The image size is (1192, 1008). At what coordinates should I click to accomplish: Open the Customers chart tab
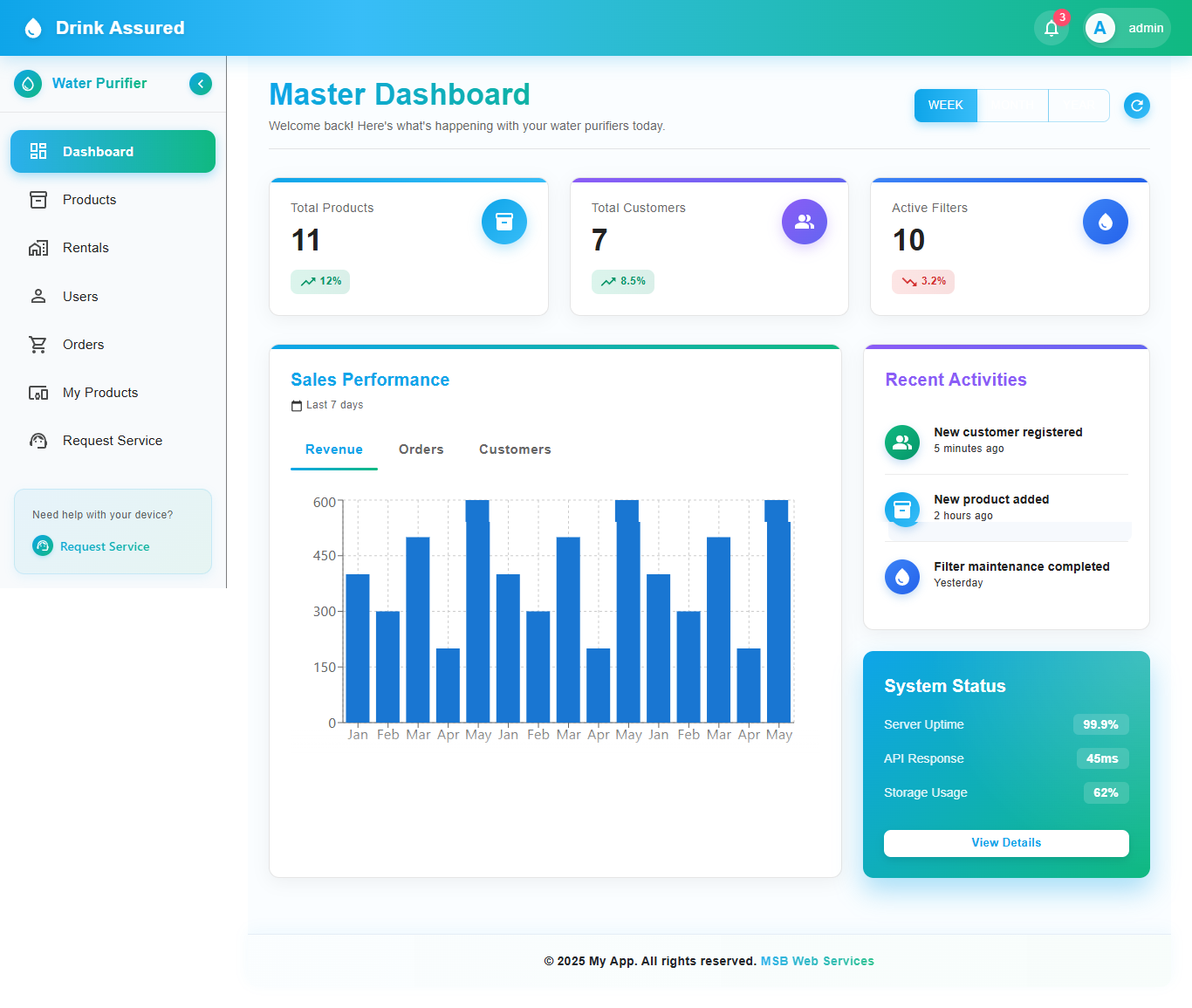(x=515, y=449)
